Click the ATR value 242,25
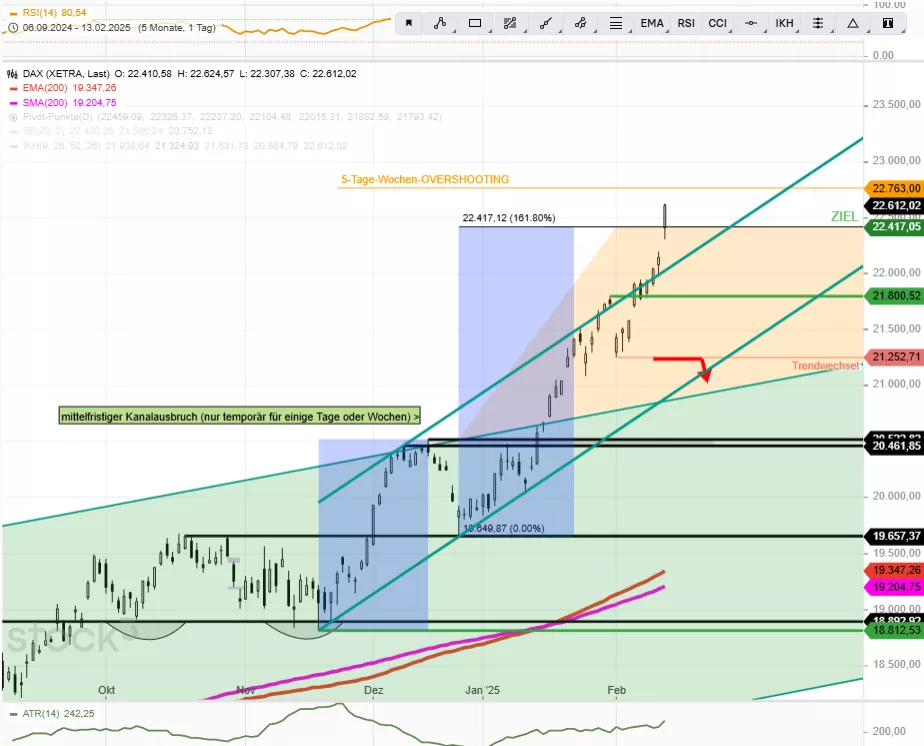This screenshot has width=924, height=746. tap(79, 714)
